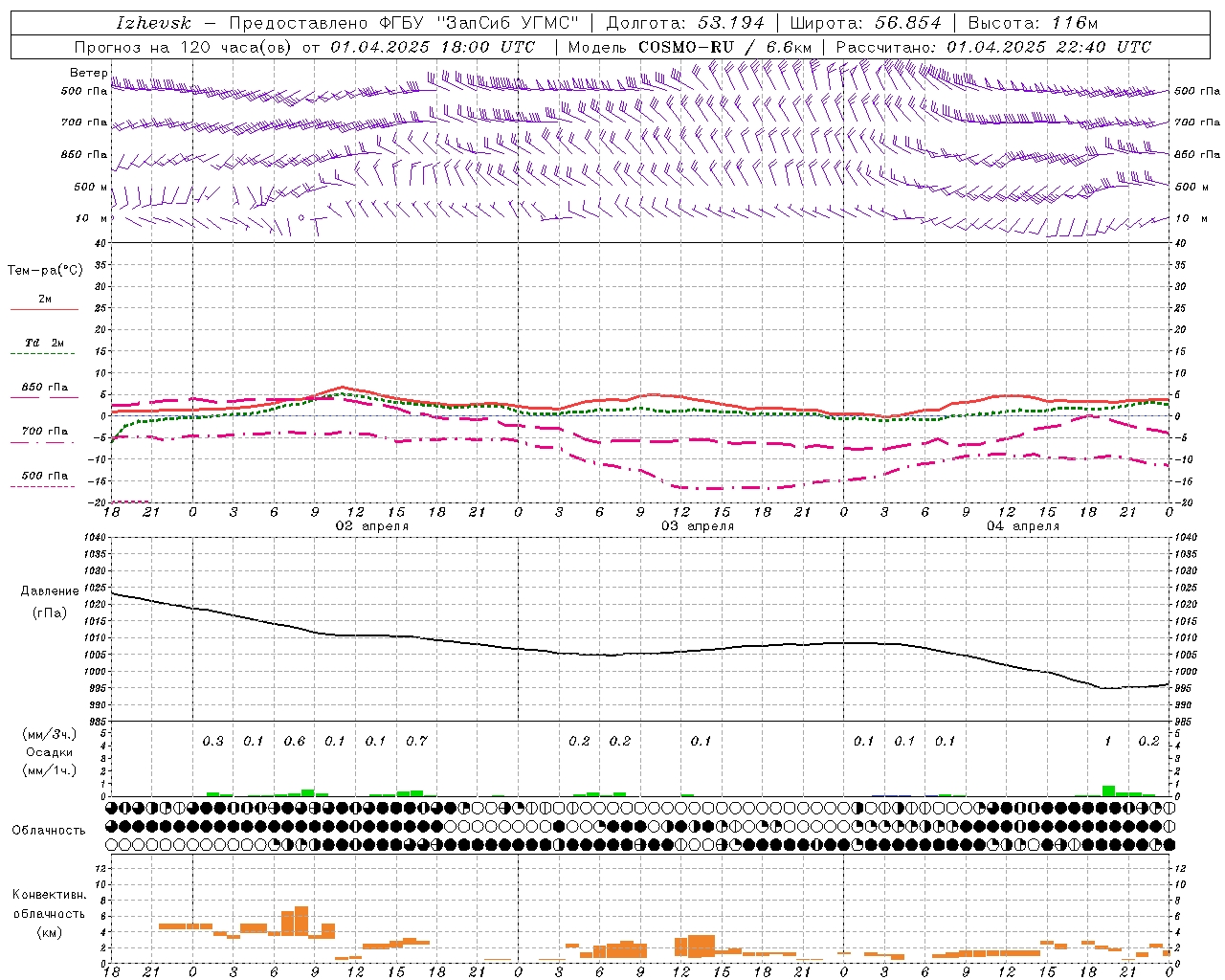Click the tallest green precipitation bar

tap(1108, 791)
